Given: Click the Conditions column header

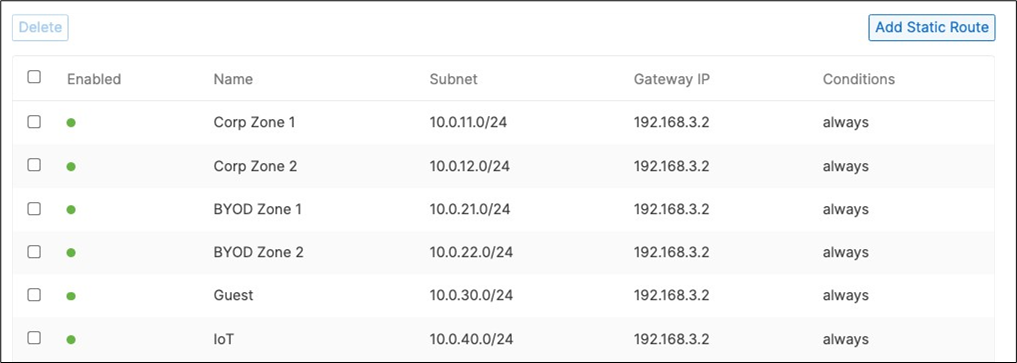Looking at the screenshot, I should (x=859, y=79).
